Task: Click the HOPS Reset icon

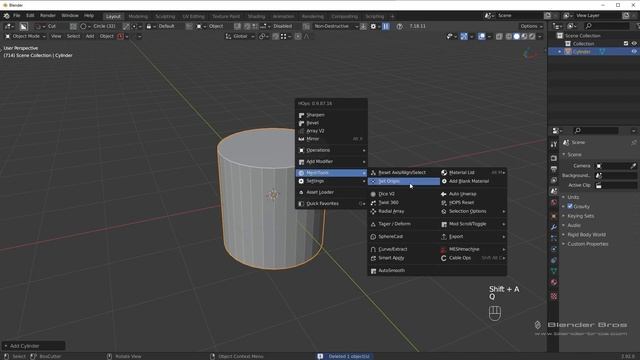Action: [444, 202]
